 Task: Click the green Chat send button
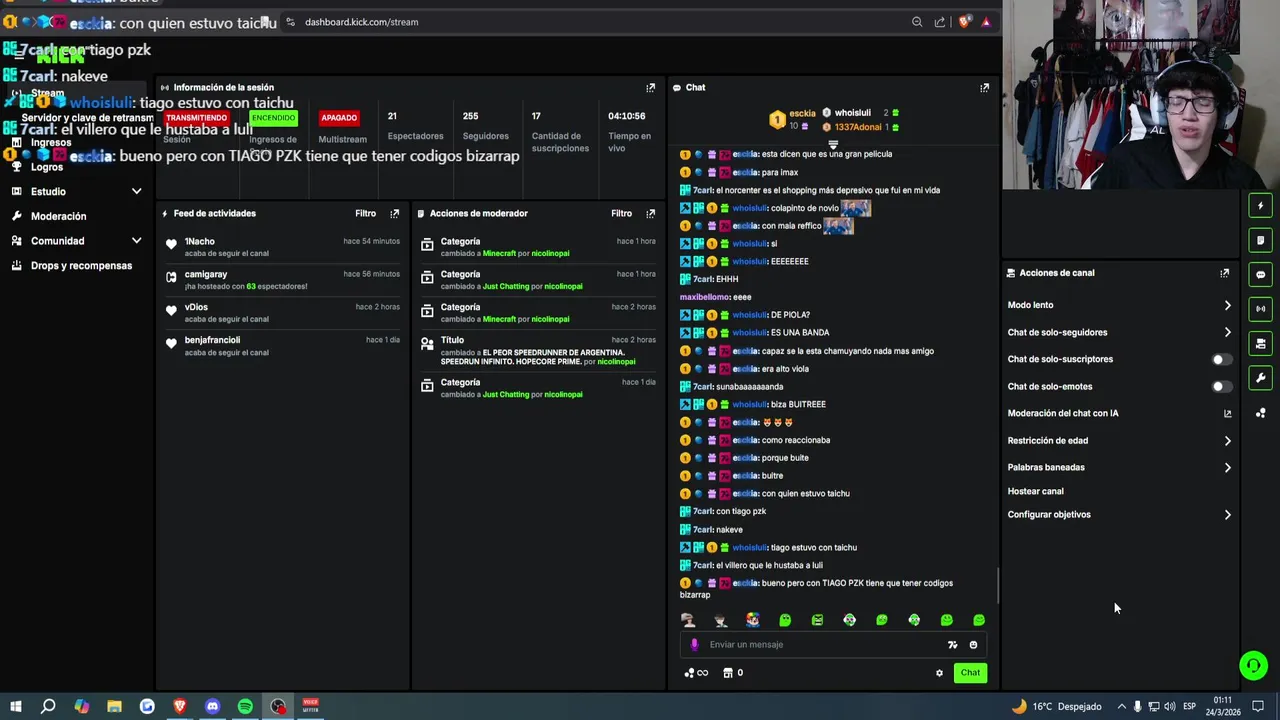970,673
